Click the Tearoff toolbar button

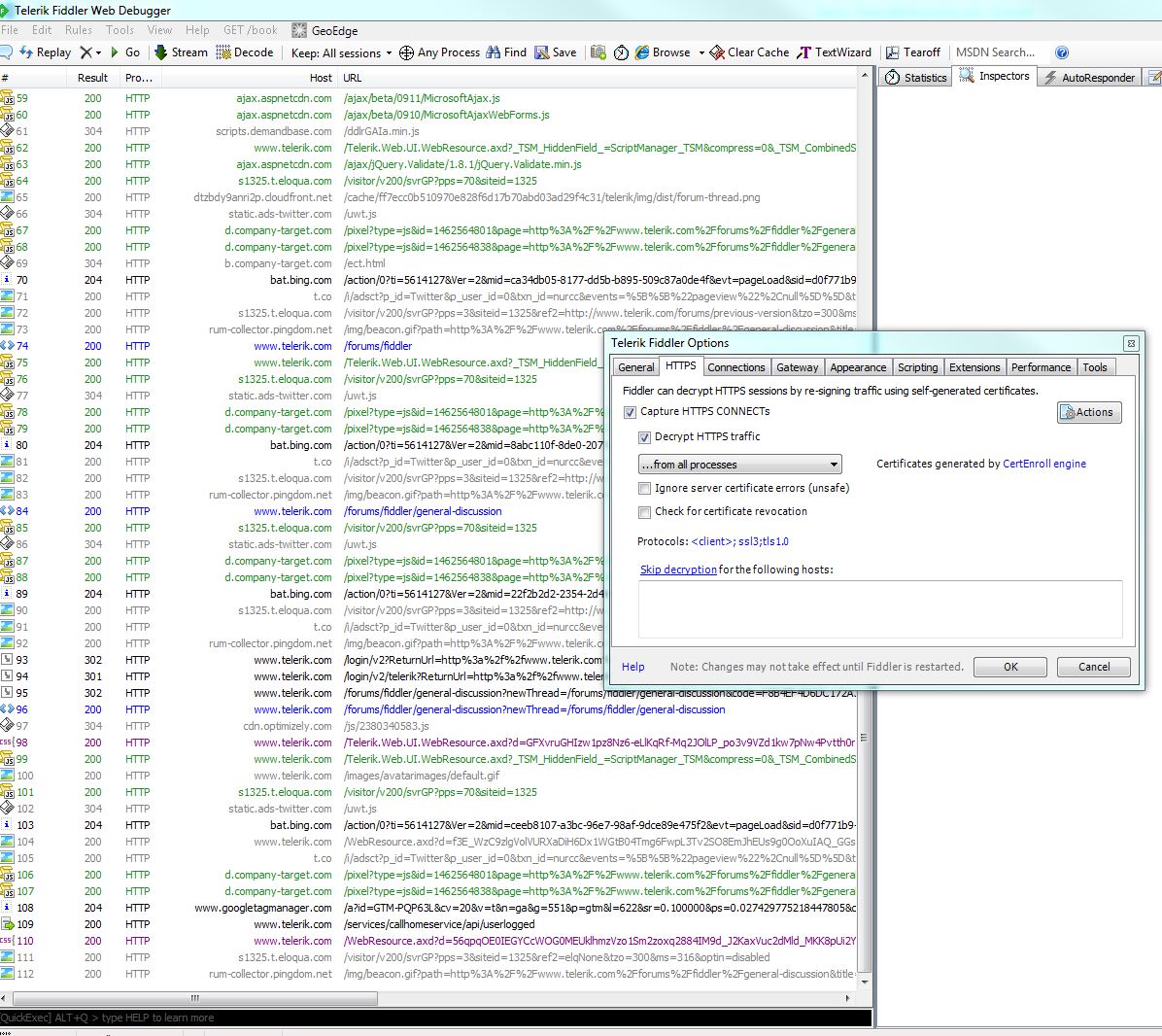click(x=912, y=52)
